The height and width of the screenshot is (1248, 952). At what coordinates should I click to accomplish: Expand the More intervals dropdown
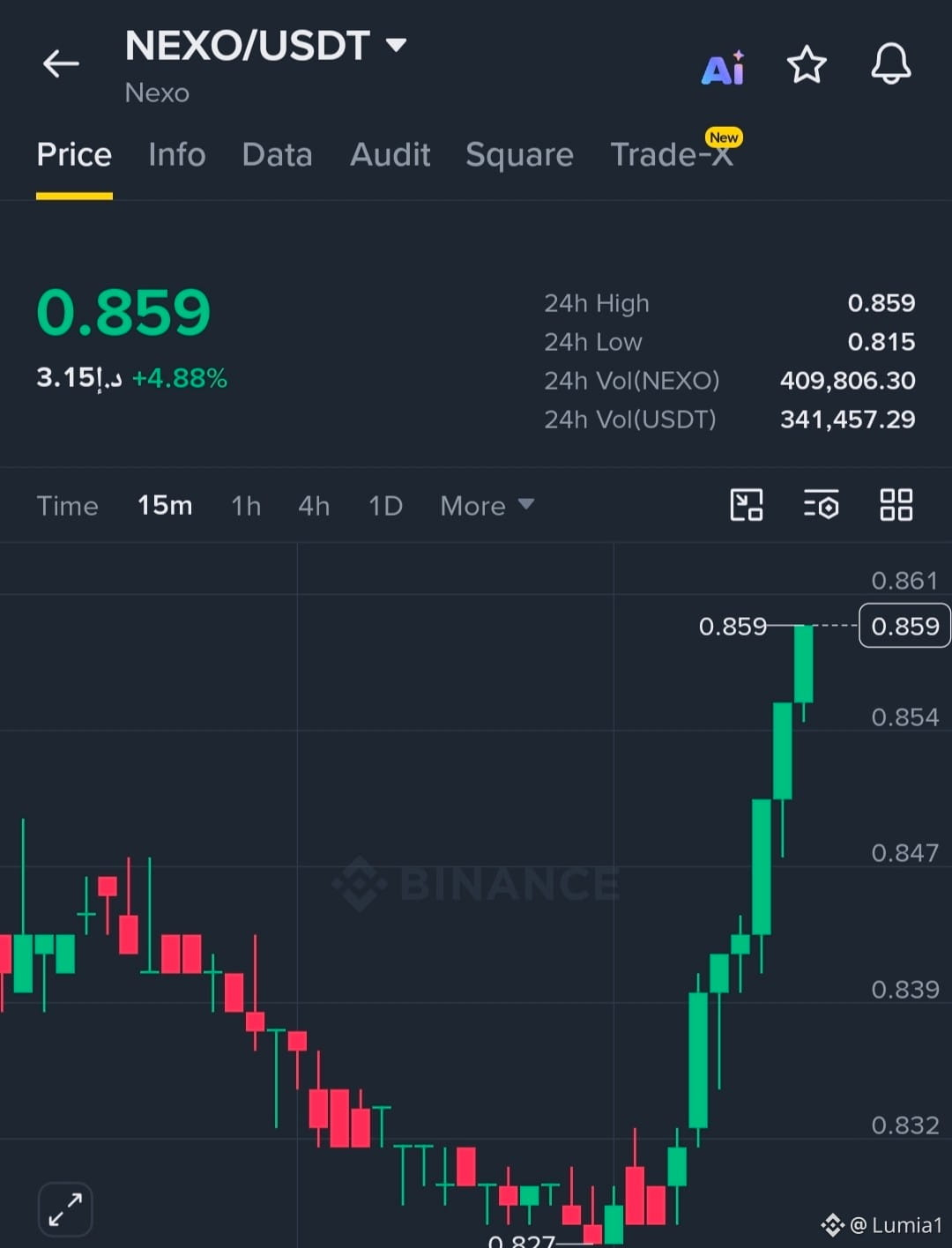pyautogui.click(x=487, y=506)
